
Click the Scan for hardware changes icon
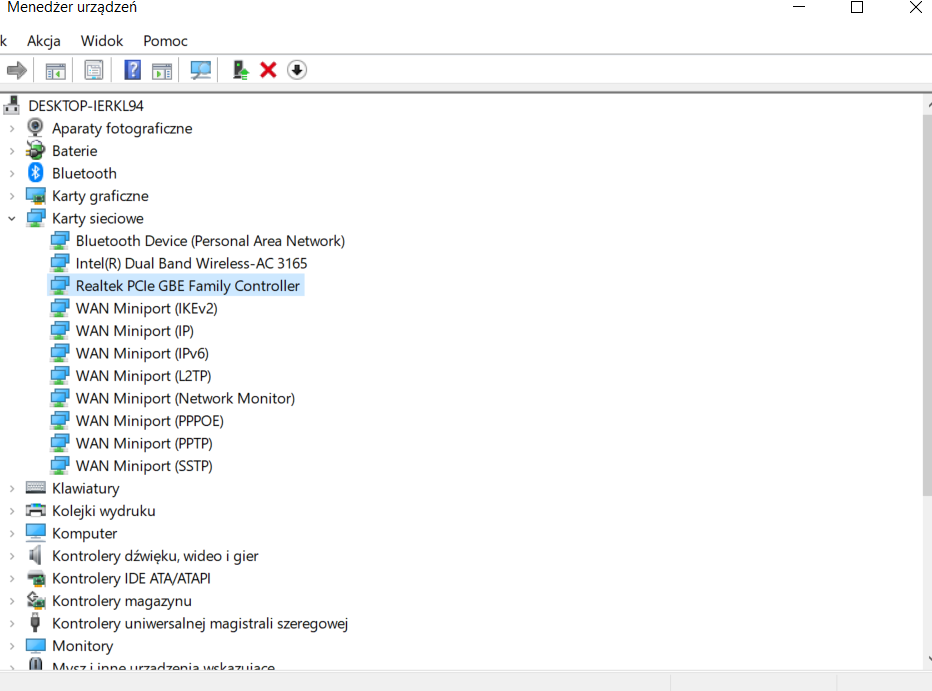(x=200, y=70)
